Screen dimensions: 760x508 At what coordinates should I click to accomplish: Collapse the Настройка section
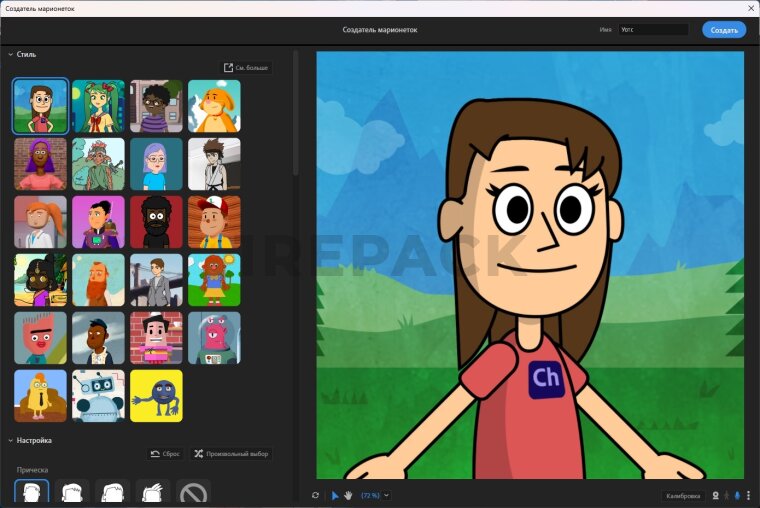coord(10,440)
